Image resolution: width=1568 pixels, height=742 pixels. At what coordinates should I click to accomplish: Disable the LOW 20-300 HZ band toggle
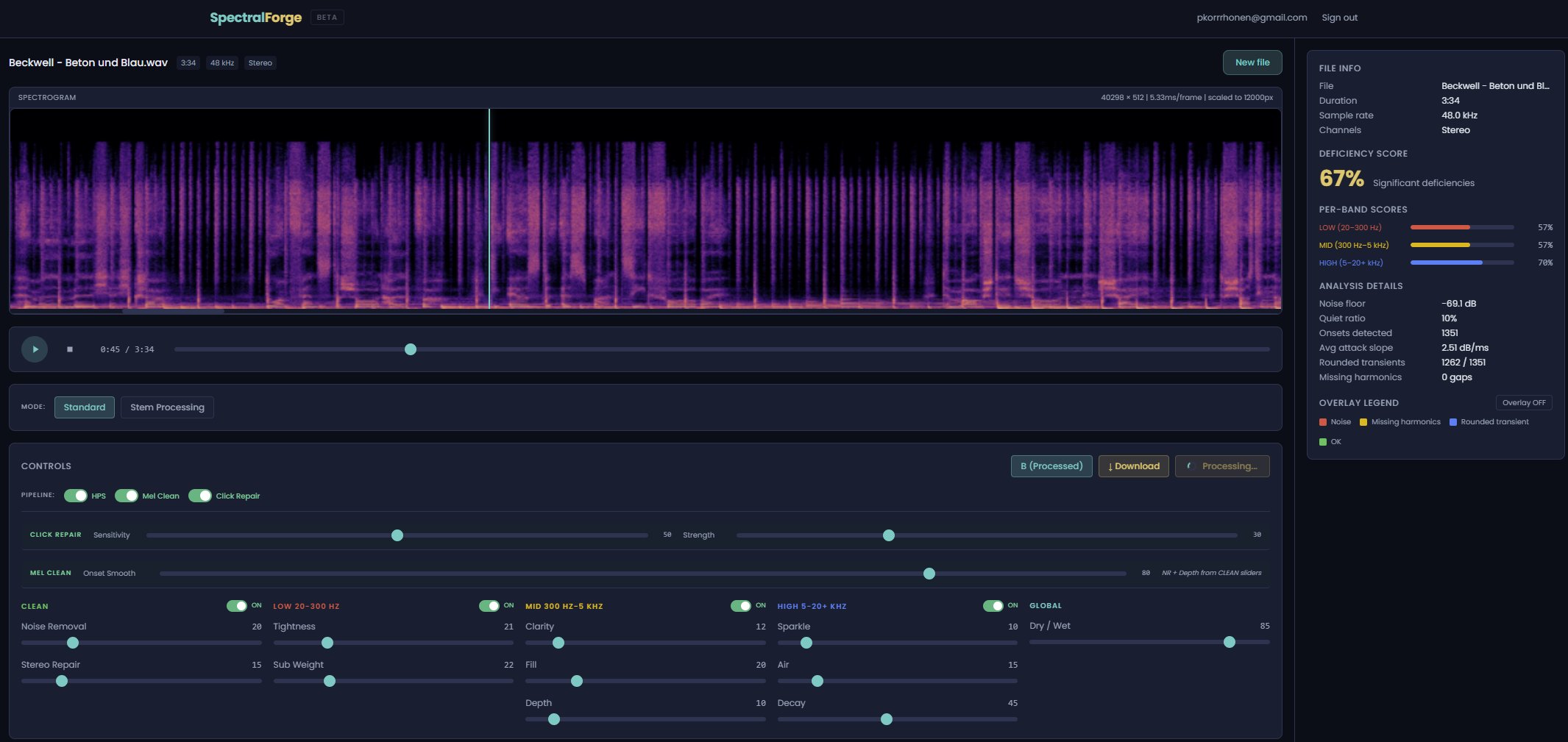tap(238, 605)
